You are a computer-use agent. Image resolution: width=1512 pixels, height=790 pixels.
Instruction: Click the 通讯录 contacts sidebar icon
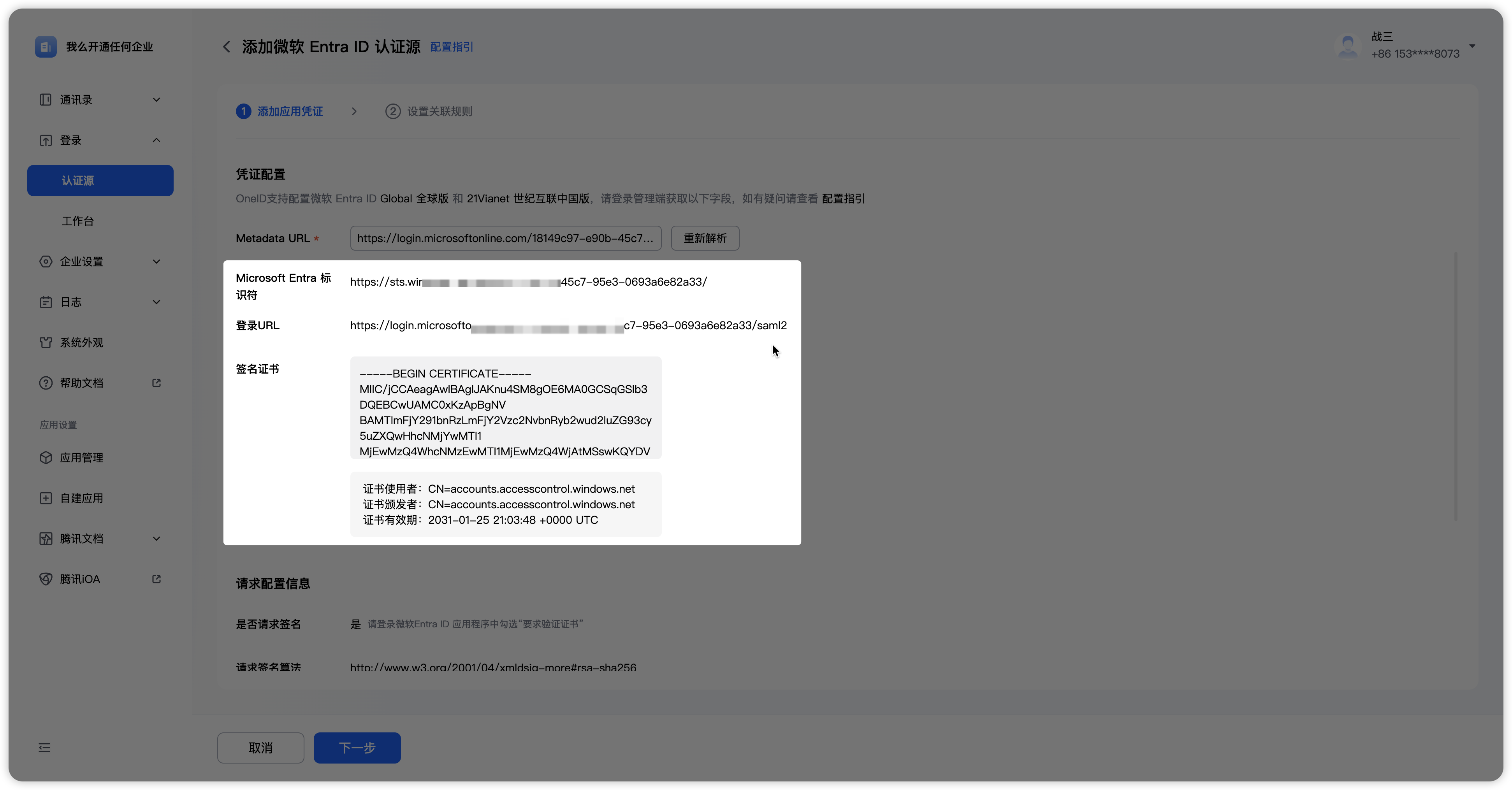point(45,100)
